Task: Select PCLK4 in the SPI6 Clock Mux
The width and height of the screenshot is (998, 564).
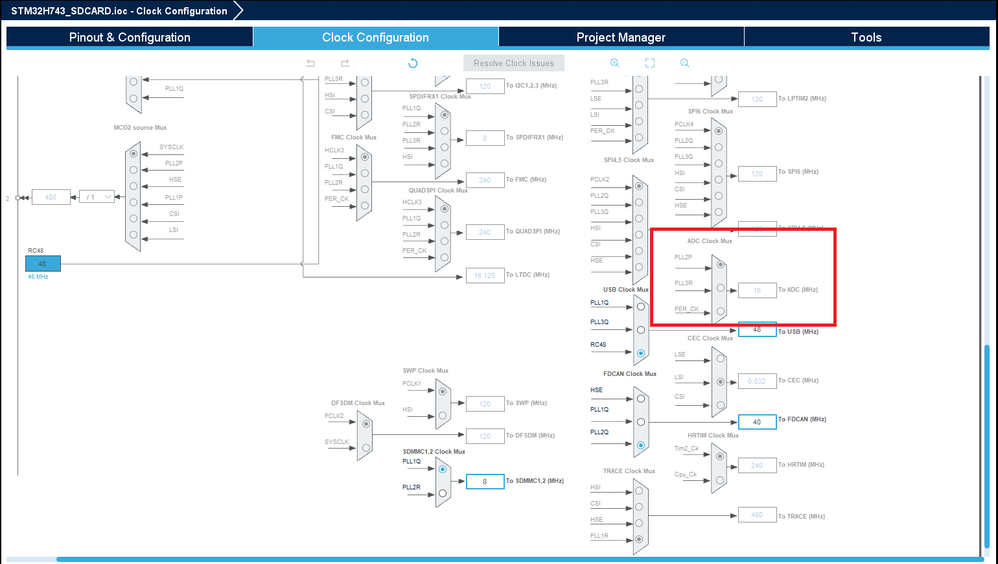Action: [719, 130]
